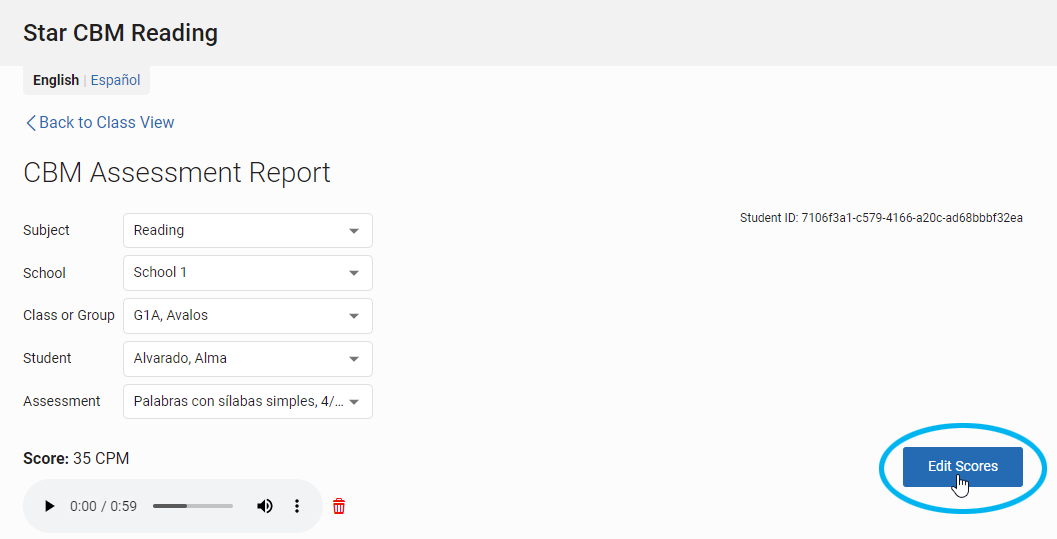The width and height of the screenshot is (1057, 539).
Task: Open the audio player more-options menu
Action: click(x=297, y=506)
